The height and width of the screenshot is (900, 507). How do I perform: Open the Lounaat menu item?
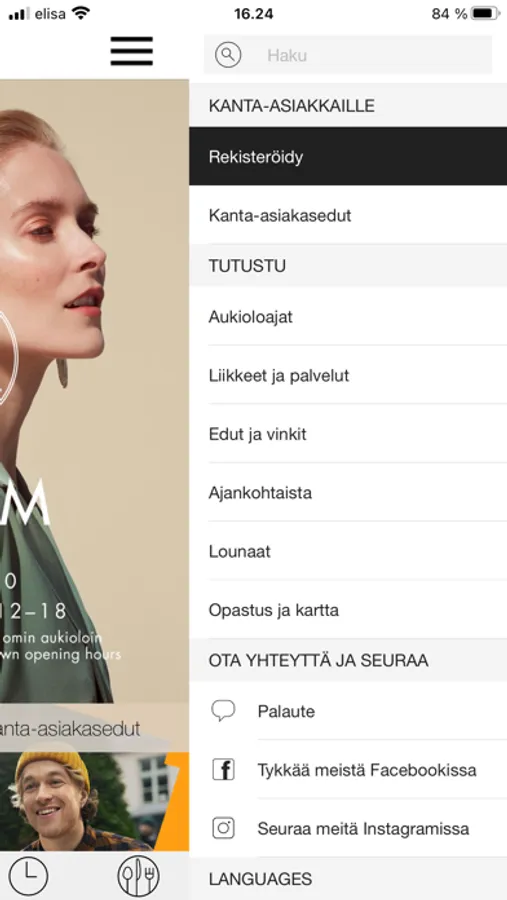pyautogui.click(x=348, y=551)
